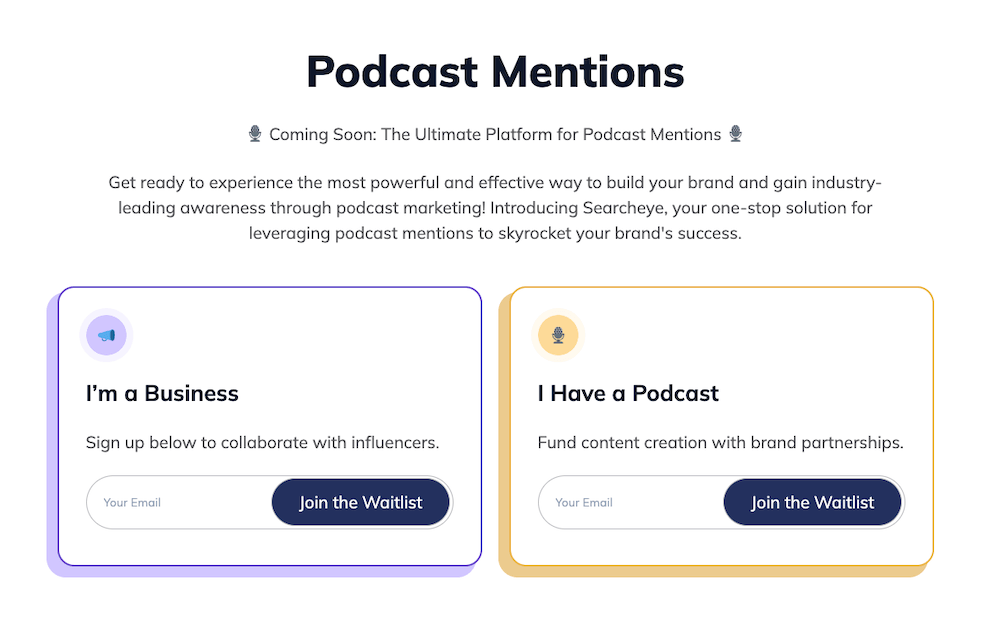Join the Waitlist on the business card
This screenshot has width=1000, height=629.
[361, 502]
